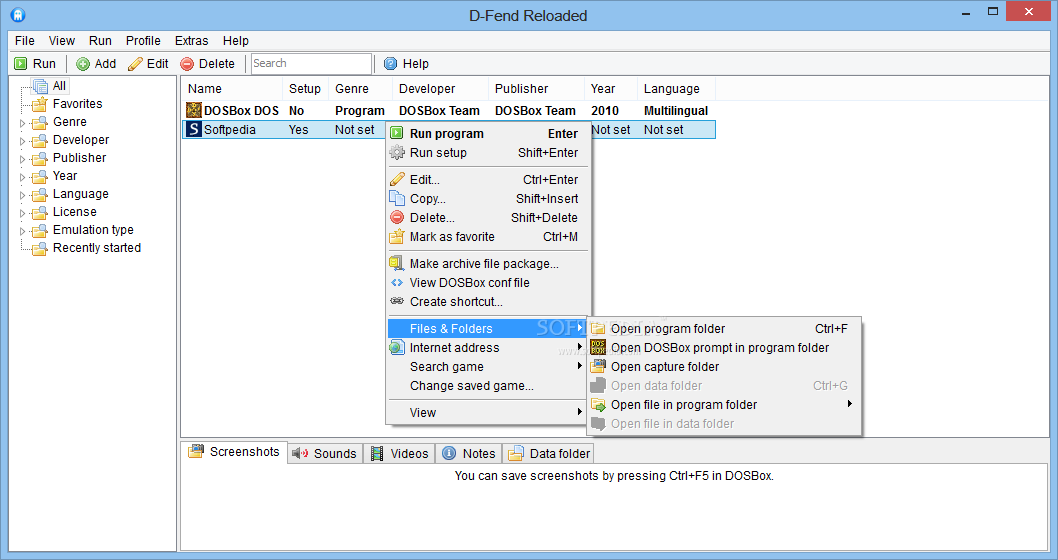Open the View submenu arrow in context menu
The height and width of the screenshot is (560, 1058).
[x=580, y=412]
